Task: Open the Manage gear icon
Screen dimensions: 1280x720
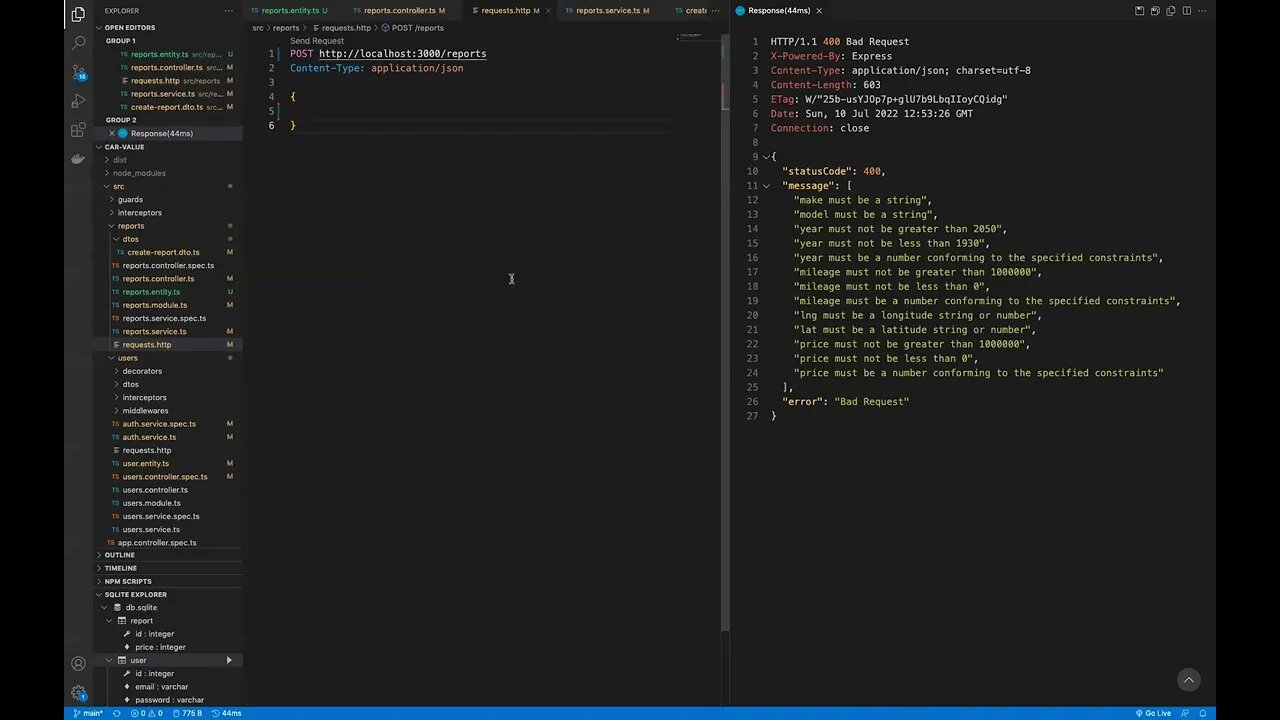Action: (x=78, y=693)
